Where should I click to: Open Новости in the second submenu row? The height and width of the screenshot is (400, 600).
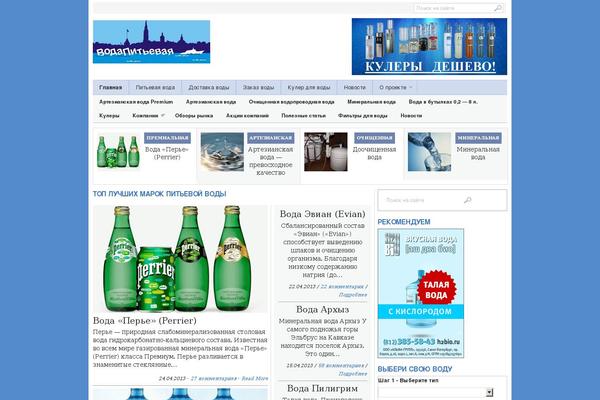coord(411,116)
